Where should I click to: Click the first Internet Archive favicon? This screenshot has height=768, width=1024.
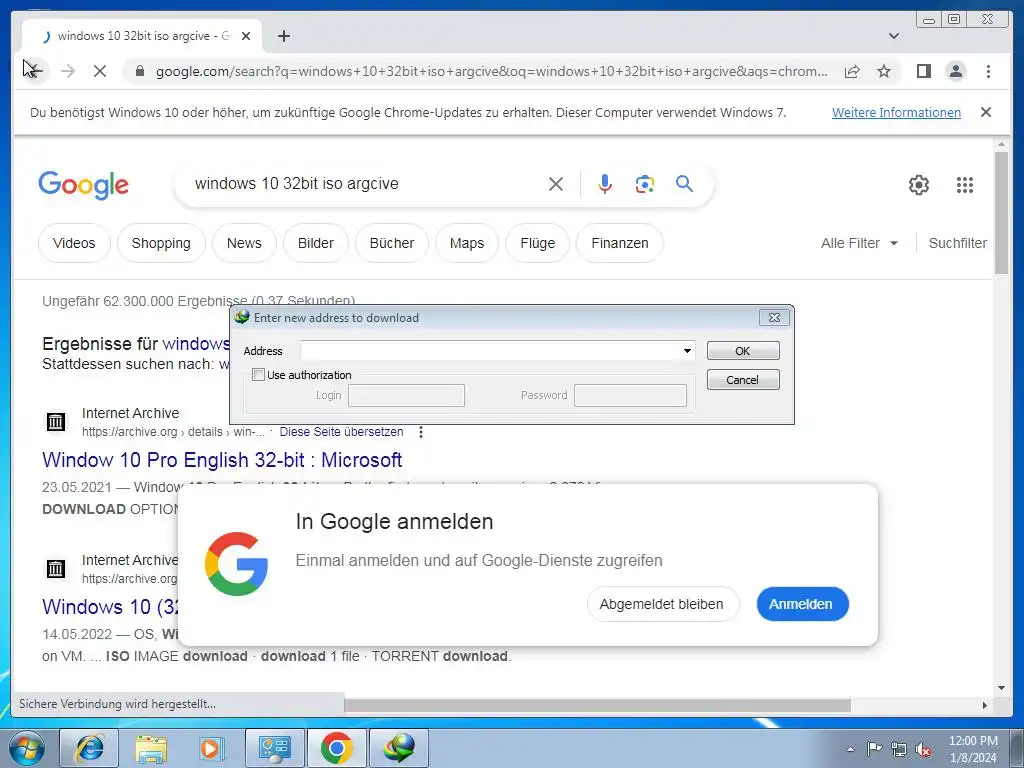coord(56,422)
